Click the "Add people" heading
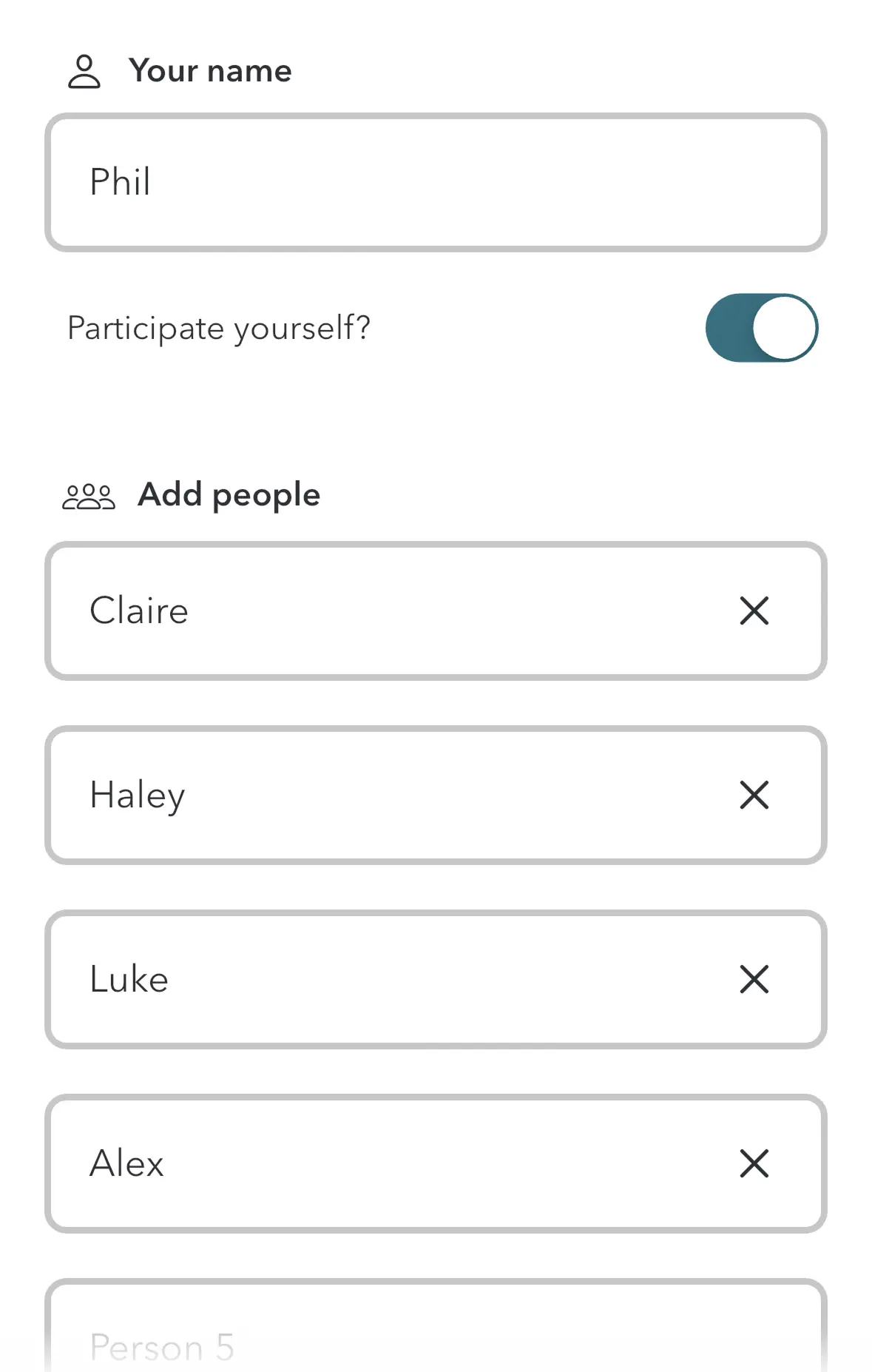 (x=229, y=495)
